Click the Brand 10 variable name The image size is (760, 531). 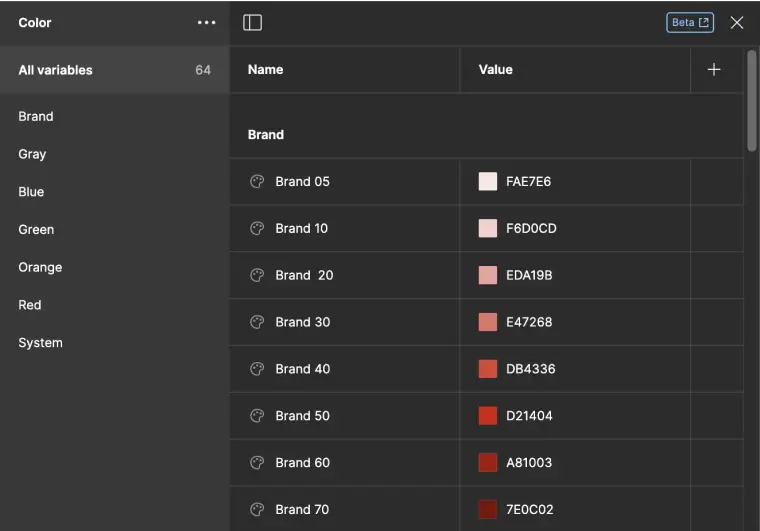coord(301,228)
